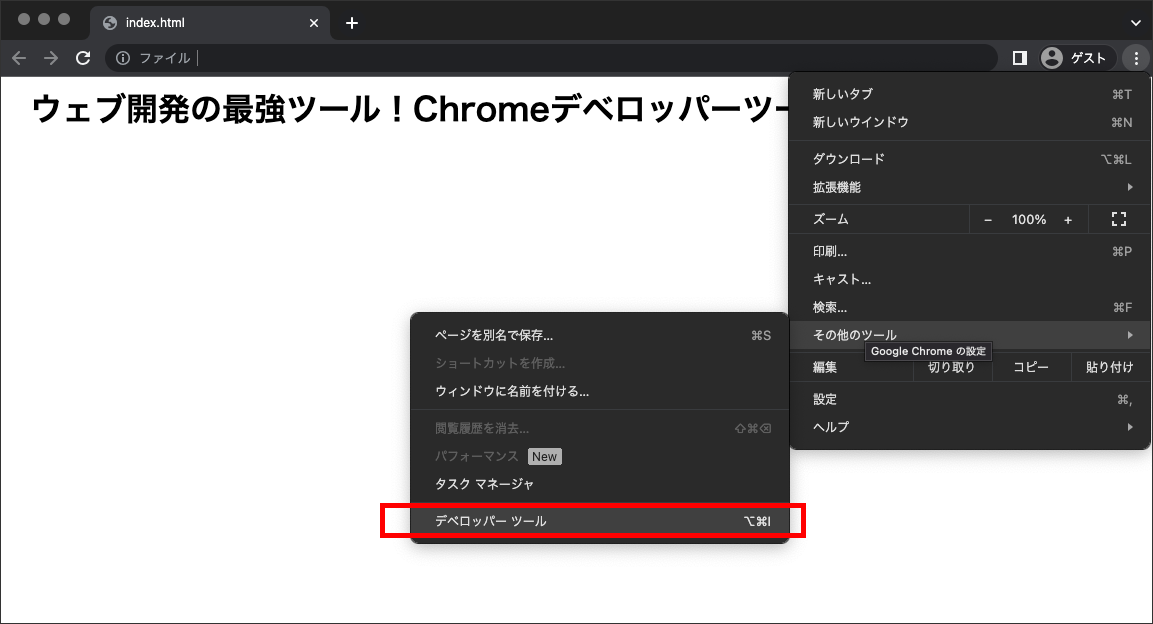Enter full screen via zoom row icon
The width and height of the screenshot is (1153, 624).
(x=1118, y=219)
